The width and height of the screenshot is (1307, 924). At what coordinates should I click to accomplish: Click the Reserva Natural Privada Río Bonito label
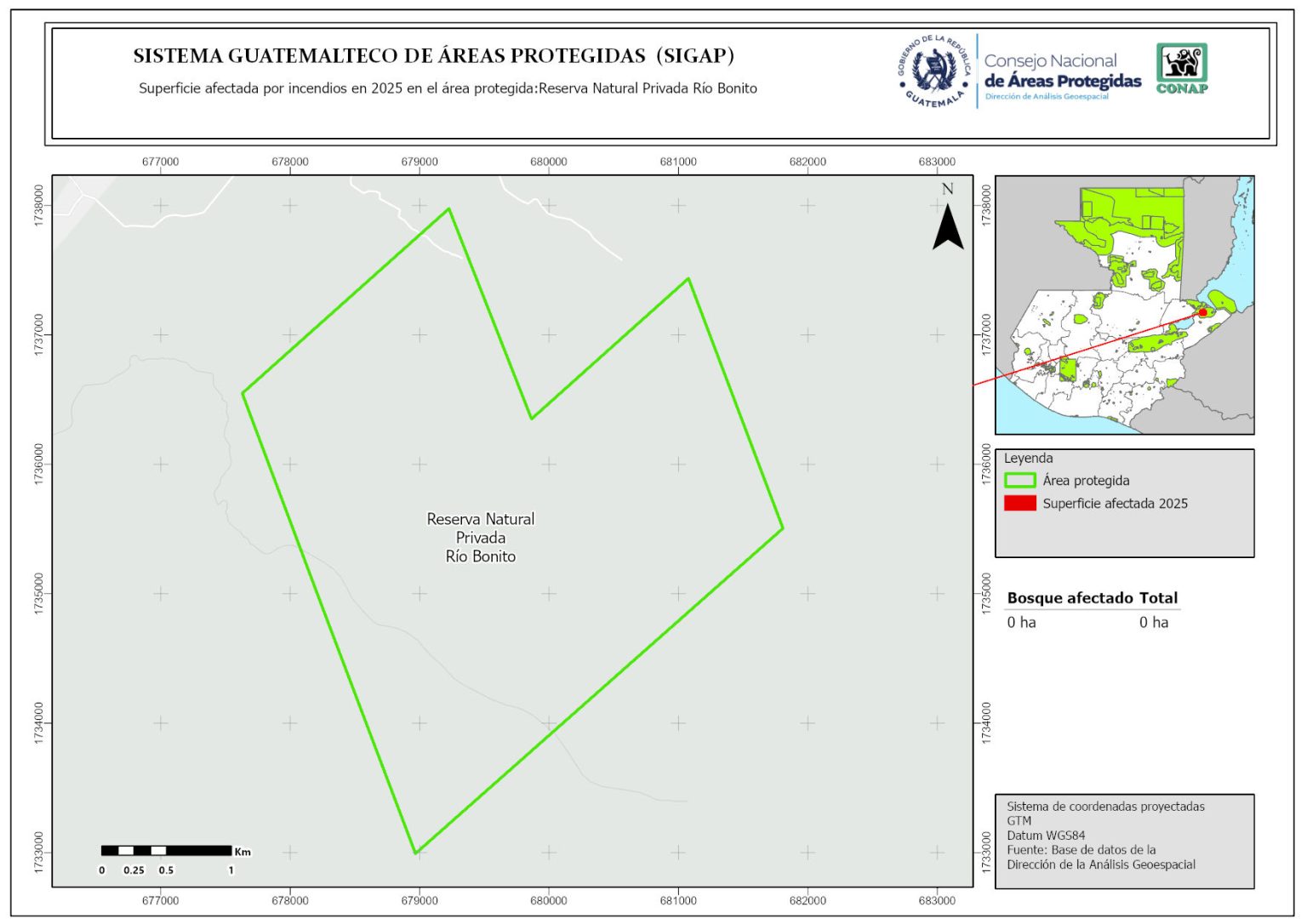coord(481,538)
